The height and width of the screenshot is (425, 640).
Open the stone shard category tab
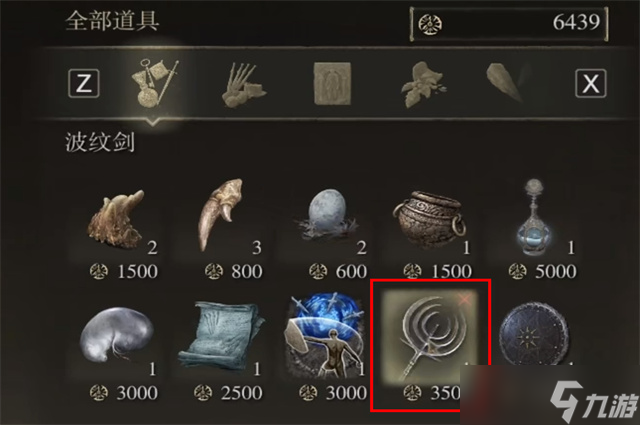coord(507,83)
